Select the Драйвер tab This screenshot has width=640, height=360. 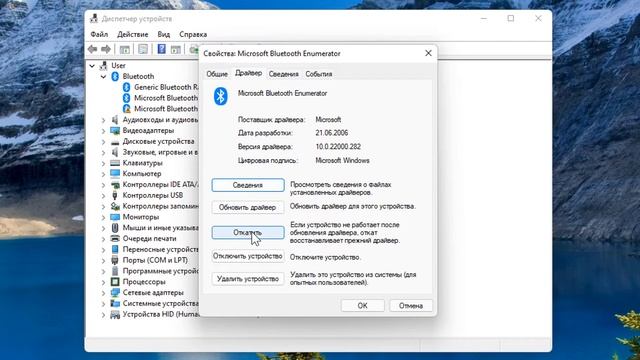[x=248, y=73]
